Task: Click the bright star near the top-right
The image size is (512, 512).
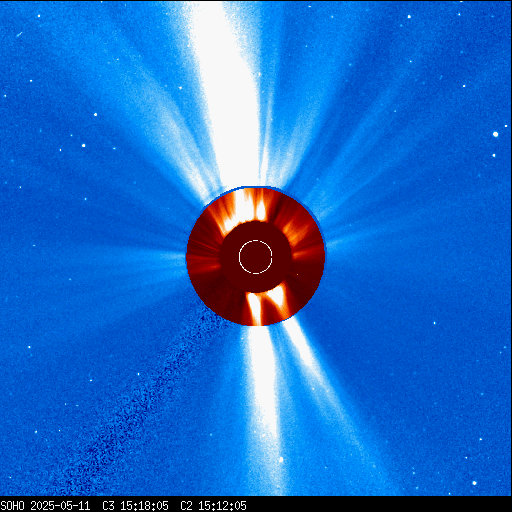Action: (409, 16)
